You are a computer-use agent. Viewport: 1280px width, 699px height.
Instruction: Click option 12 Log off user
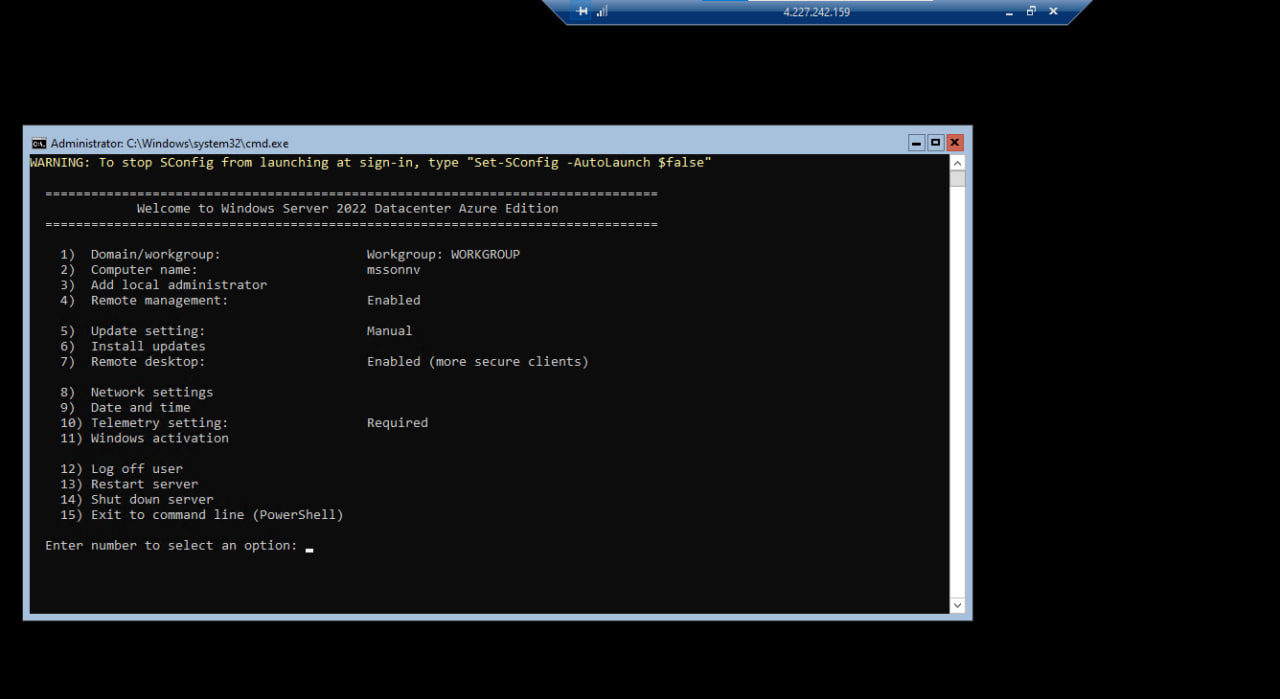click(121, 469)
